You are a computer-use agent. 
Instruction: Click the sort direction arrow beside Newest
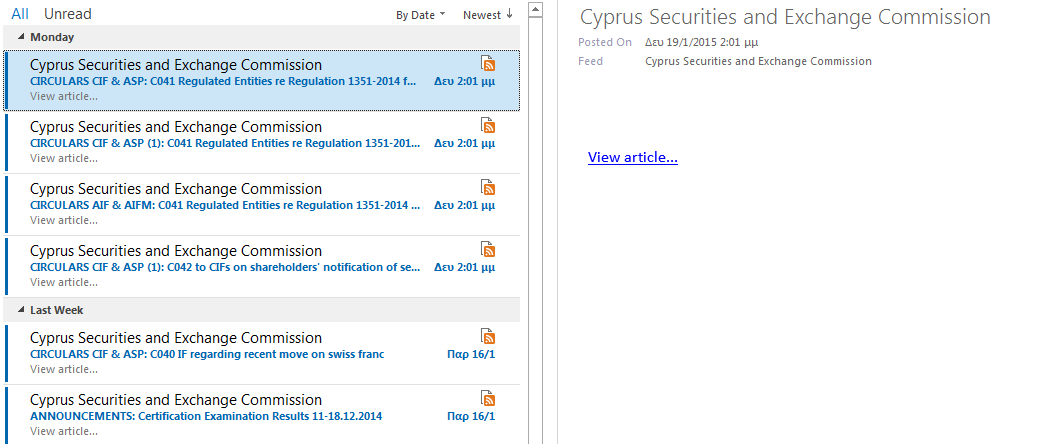509,14
